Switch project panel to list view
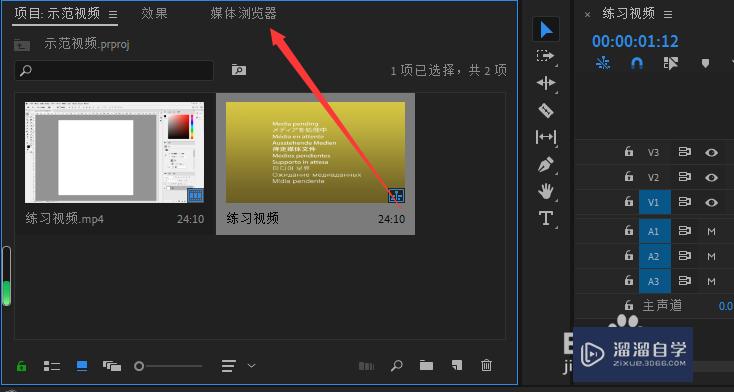Viewport: 734px width, 392px height. 51,366
